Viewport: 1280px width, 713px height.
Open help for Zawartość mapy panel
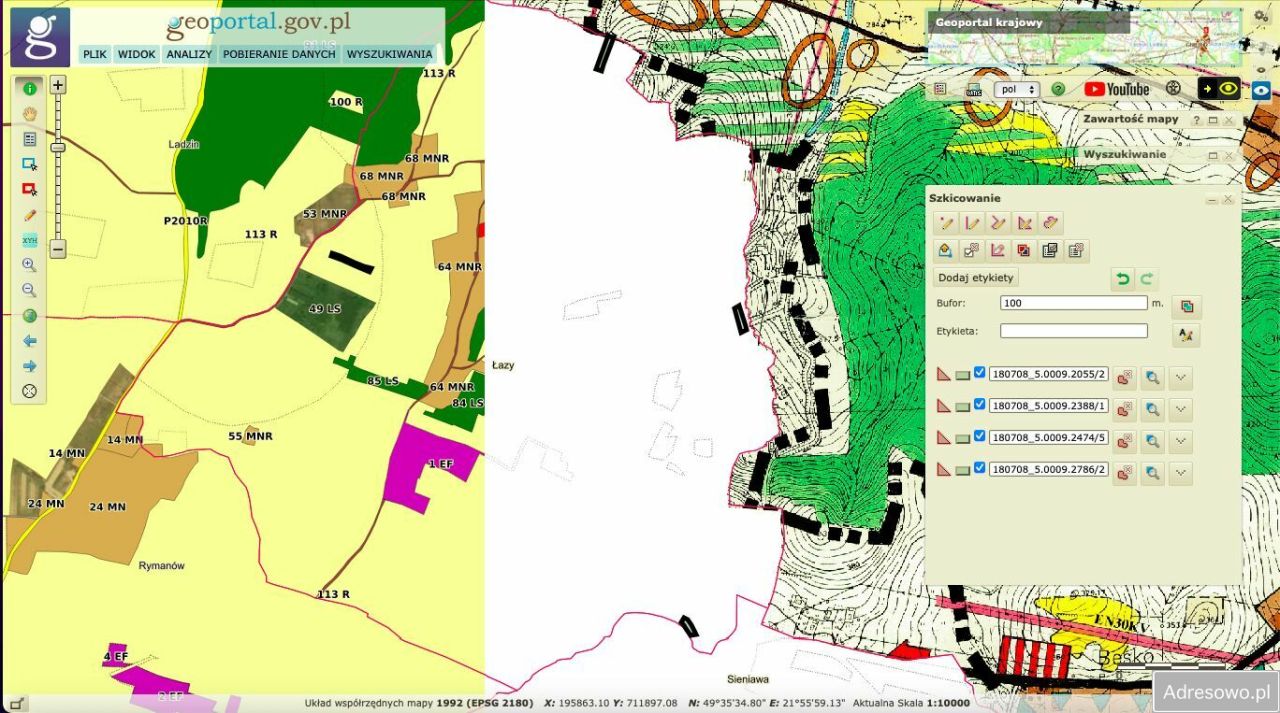(x=1196, y=119)
